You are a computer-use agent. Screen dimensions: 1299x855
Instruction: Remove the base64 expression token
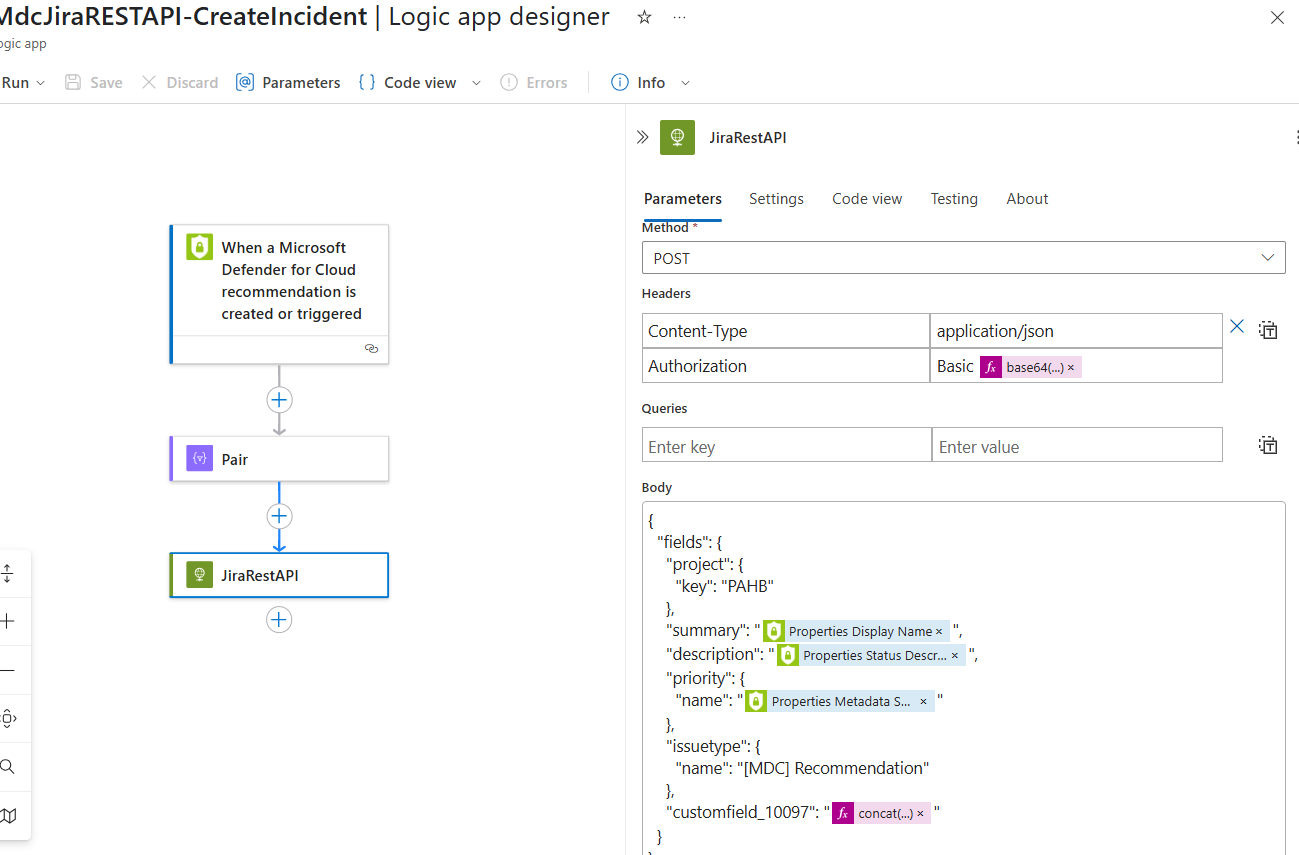(1071, 368)
